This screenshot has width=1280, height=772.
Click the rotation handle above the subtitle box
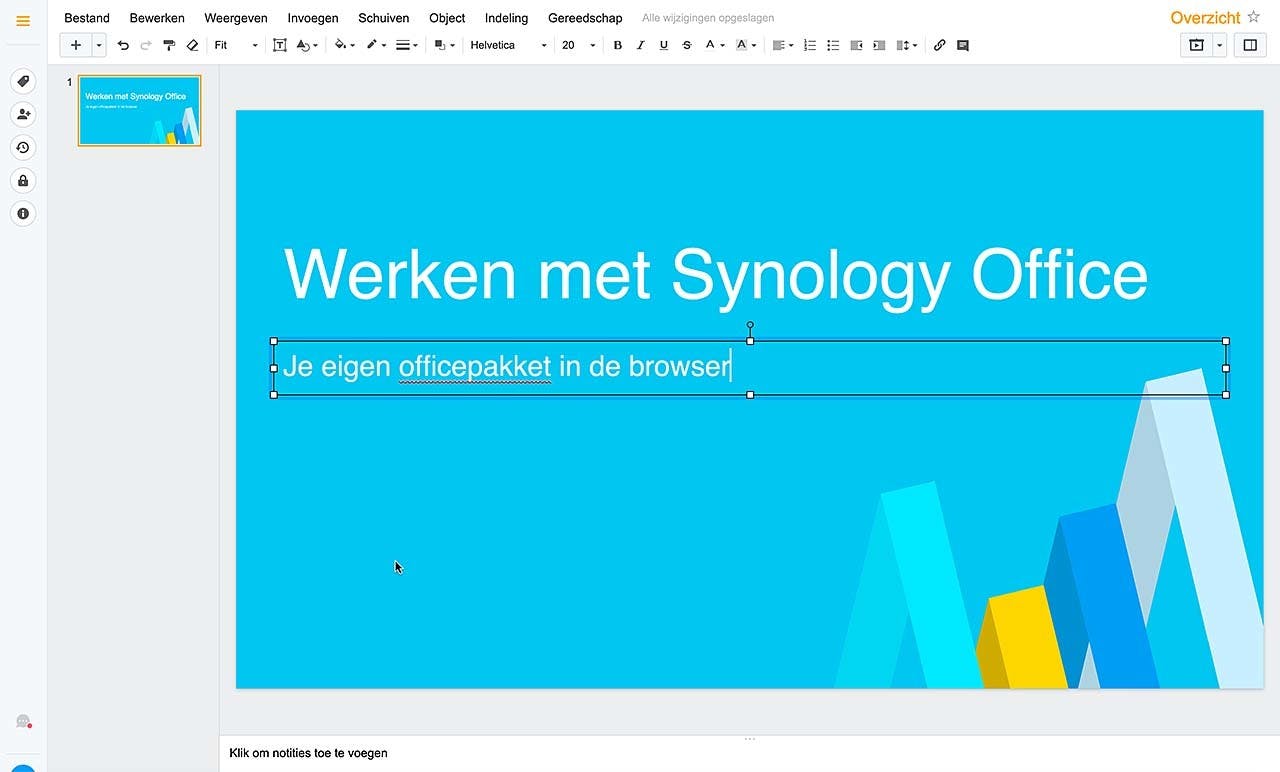pyautogui.click(x=750, y=325)
